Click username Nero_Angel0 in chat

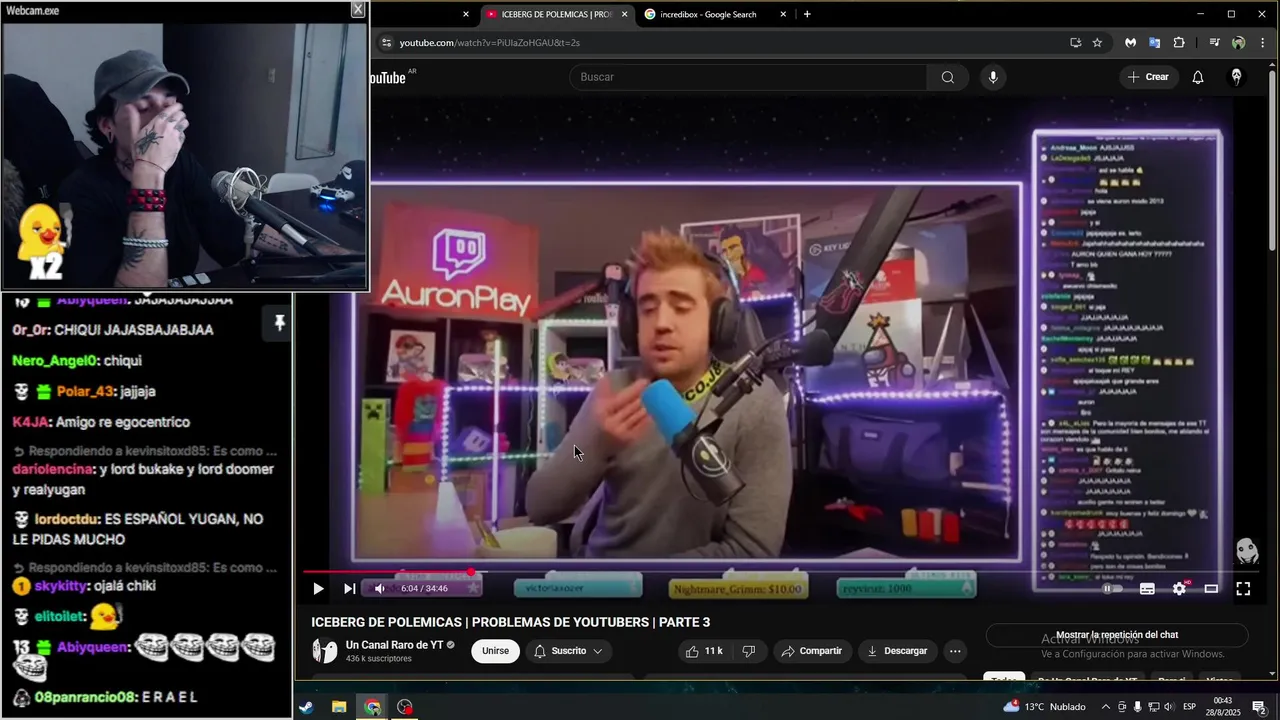point(56,361)
